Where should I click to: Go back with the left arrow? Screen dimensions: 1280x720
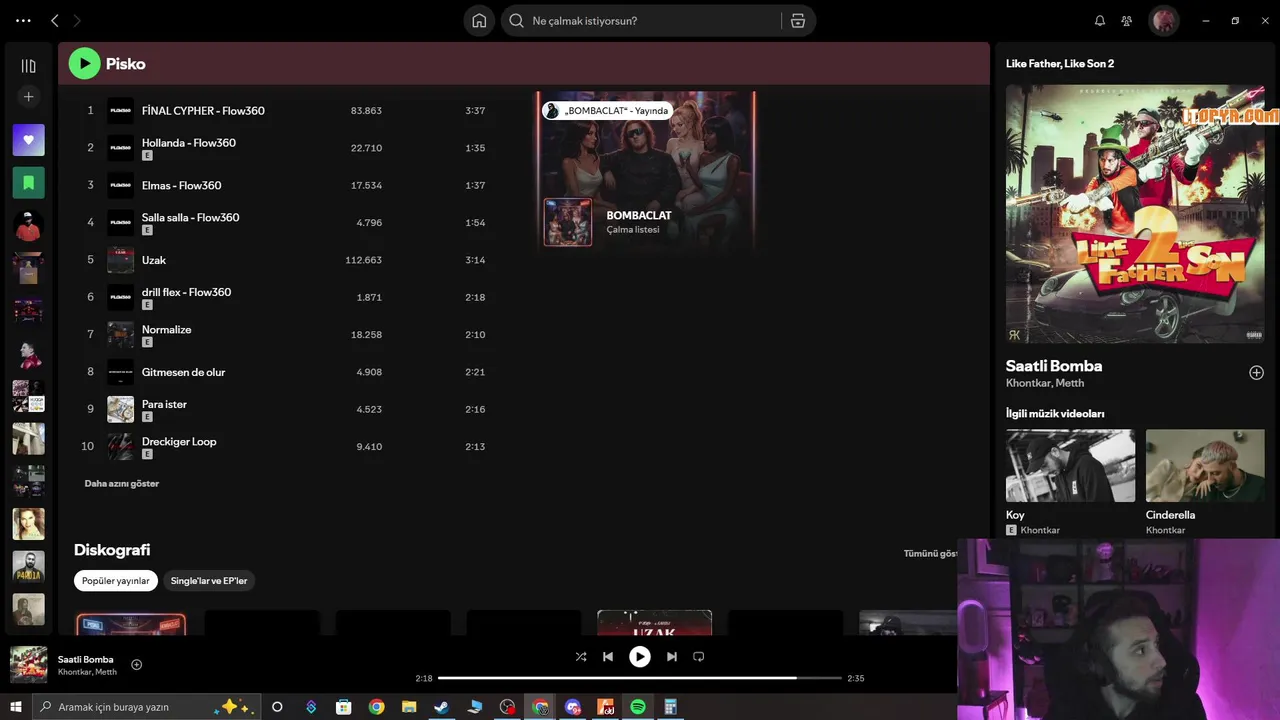tap(55, 20)
